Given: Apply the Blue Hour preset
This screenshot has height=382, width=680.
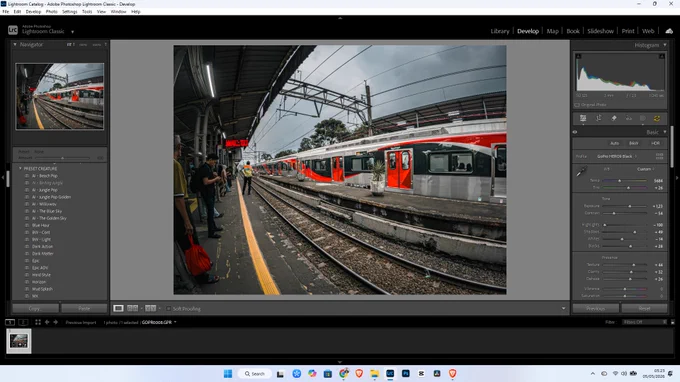Looking at the screenshot, I should (x=41, y=225).
